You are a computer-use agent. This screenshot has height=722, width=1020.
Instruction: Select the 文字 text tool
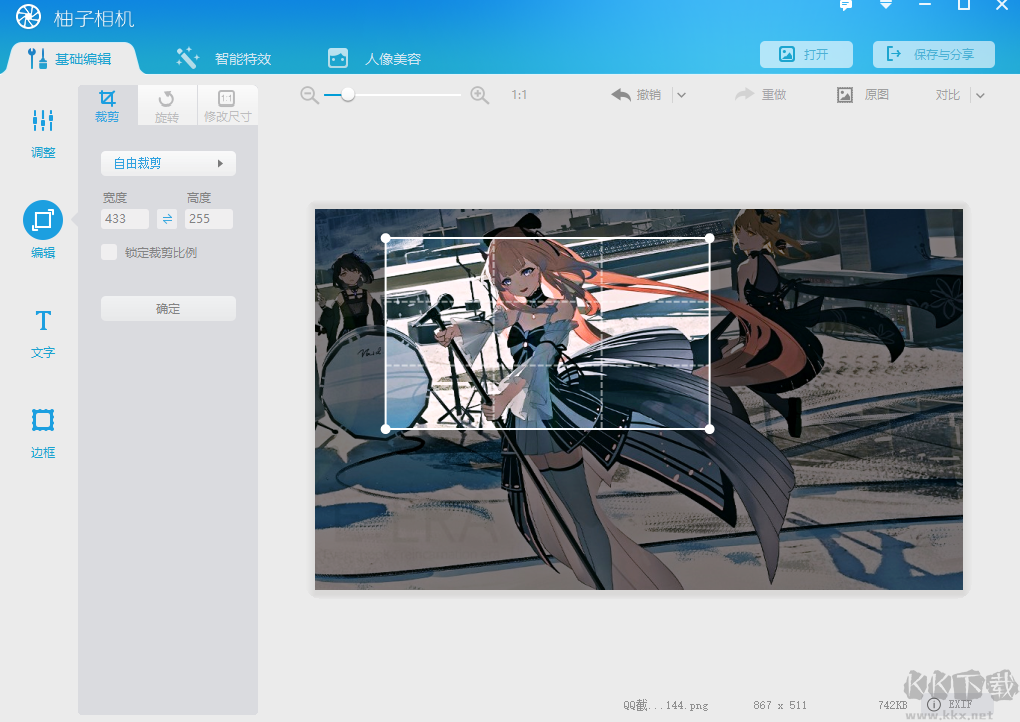(43, 332)
